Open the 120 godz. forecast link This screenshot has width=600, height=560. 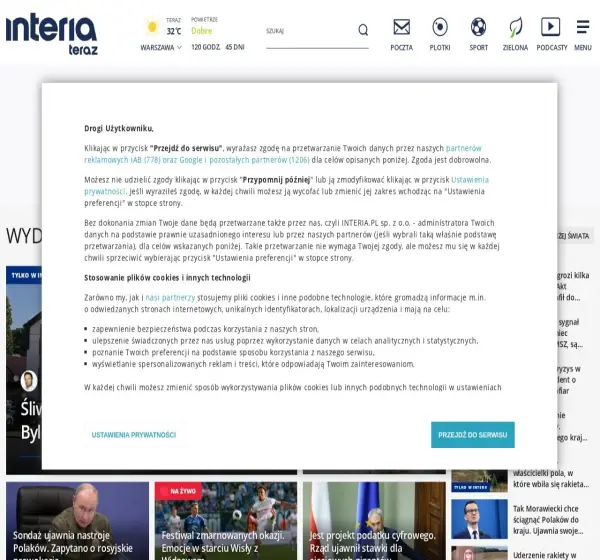pos(205,47)
